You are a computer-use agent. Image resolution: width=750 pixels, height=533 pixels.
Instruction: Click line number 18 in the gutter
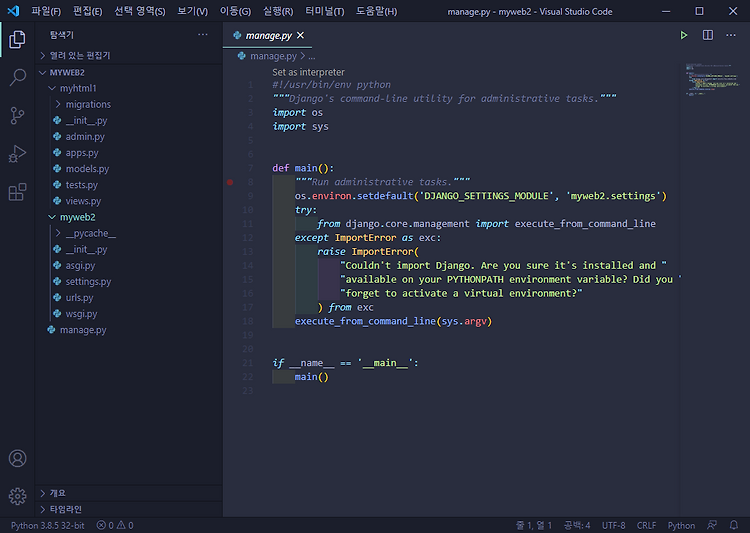click(247, 321)
